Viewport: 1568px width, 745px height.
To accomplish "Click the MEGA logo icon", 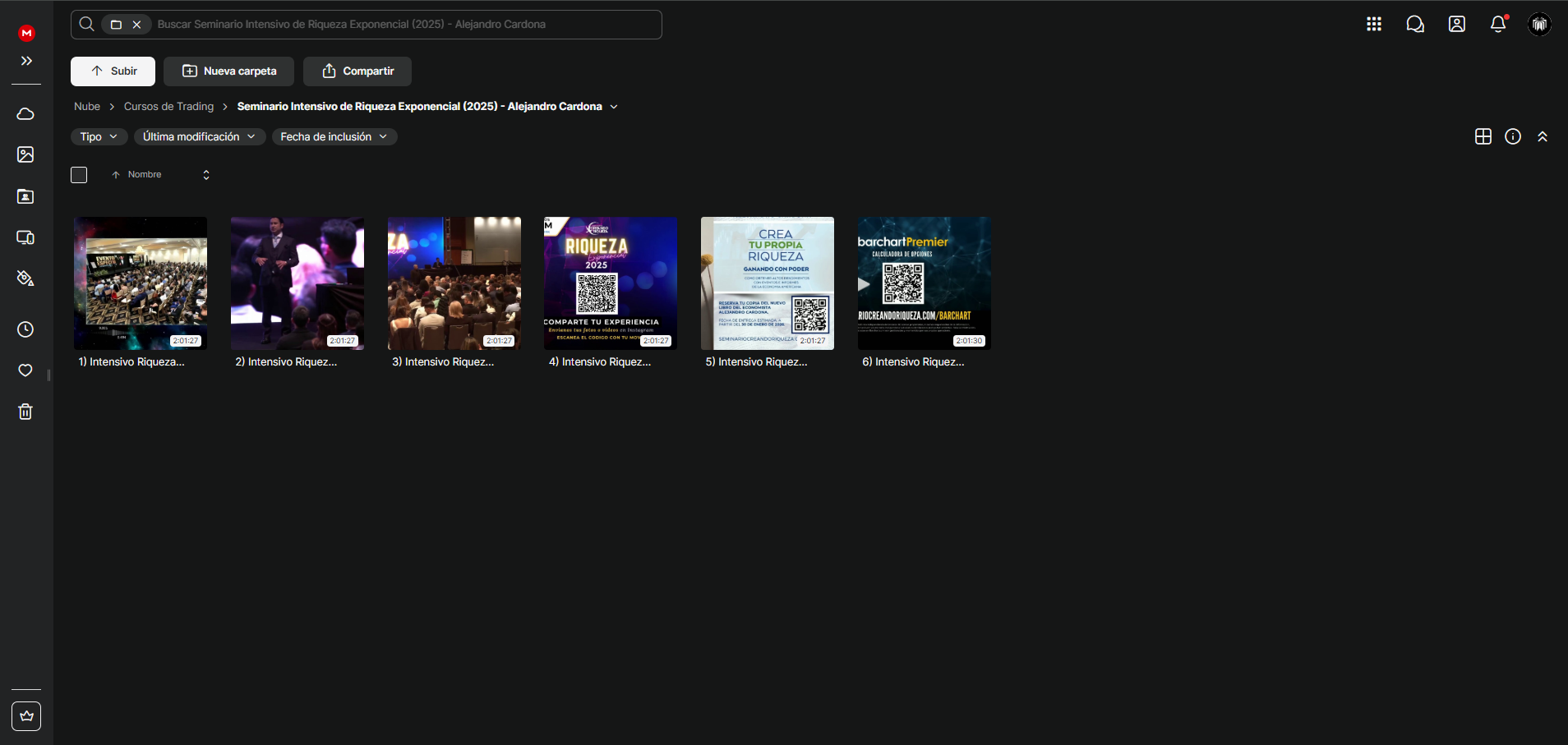I will tap(26, 33).
